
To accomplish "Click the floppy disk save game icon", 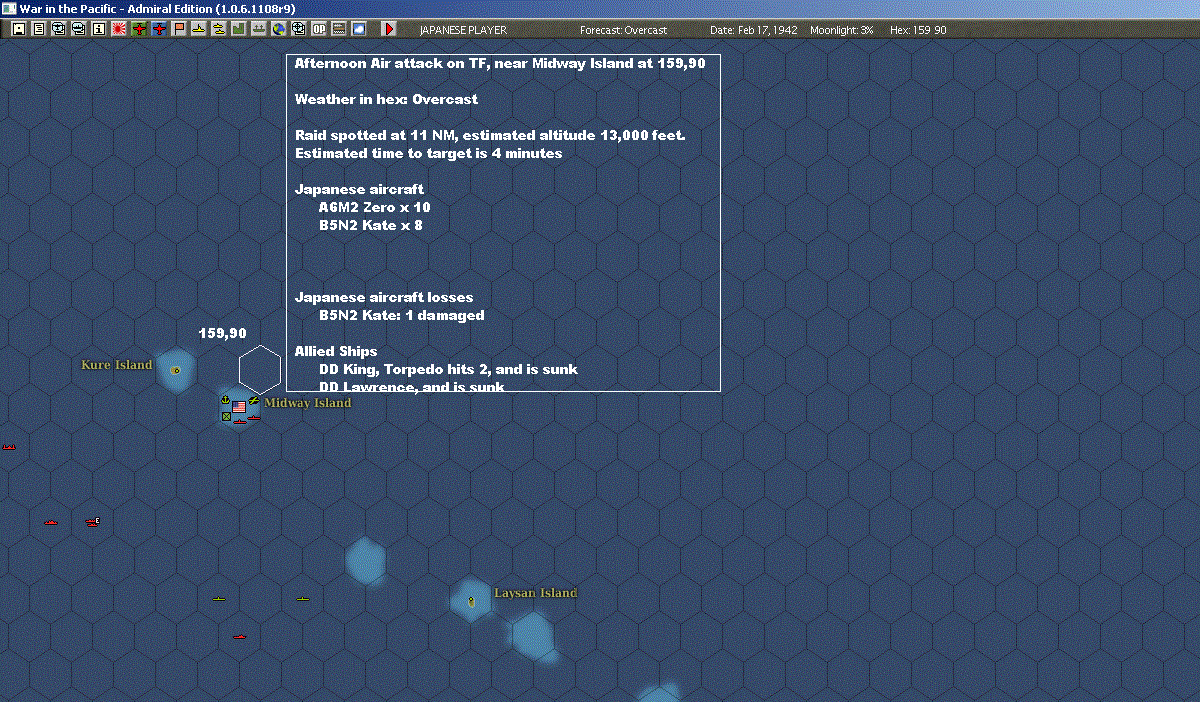I will coord(18,29).
